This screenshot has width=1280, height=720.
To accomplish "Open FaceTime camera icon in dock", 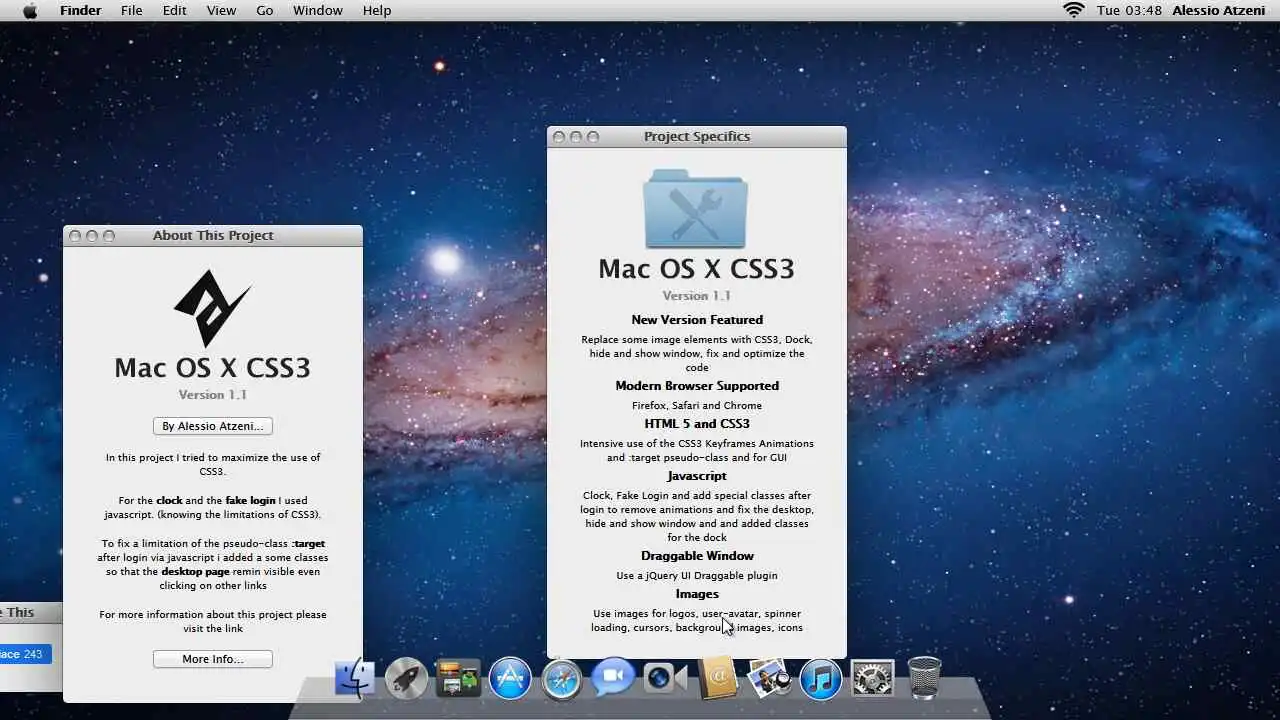I will click(665, 679).
